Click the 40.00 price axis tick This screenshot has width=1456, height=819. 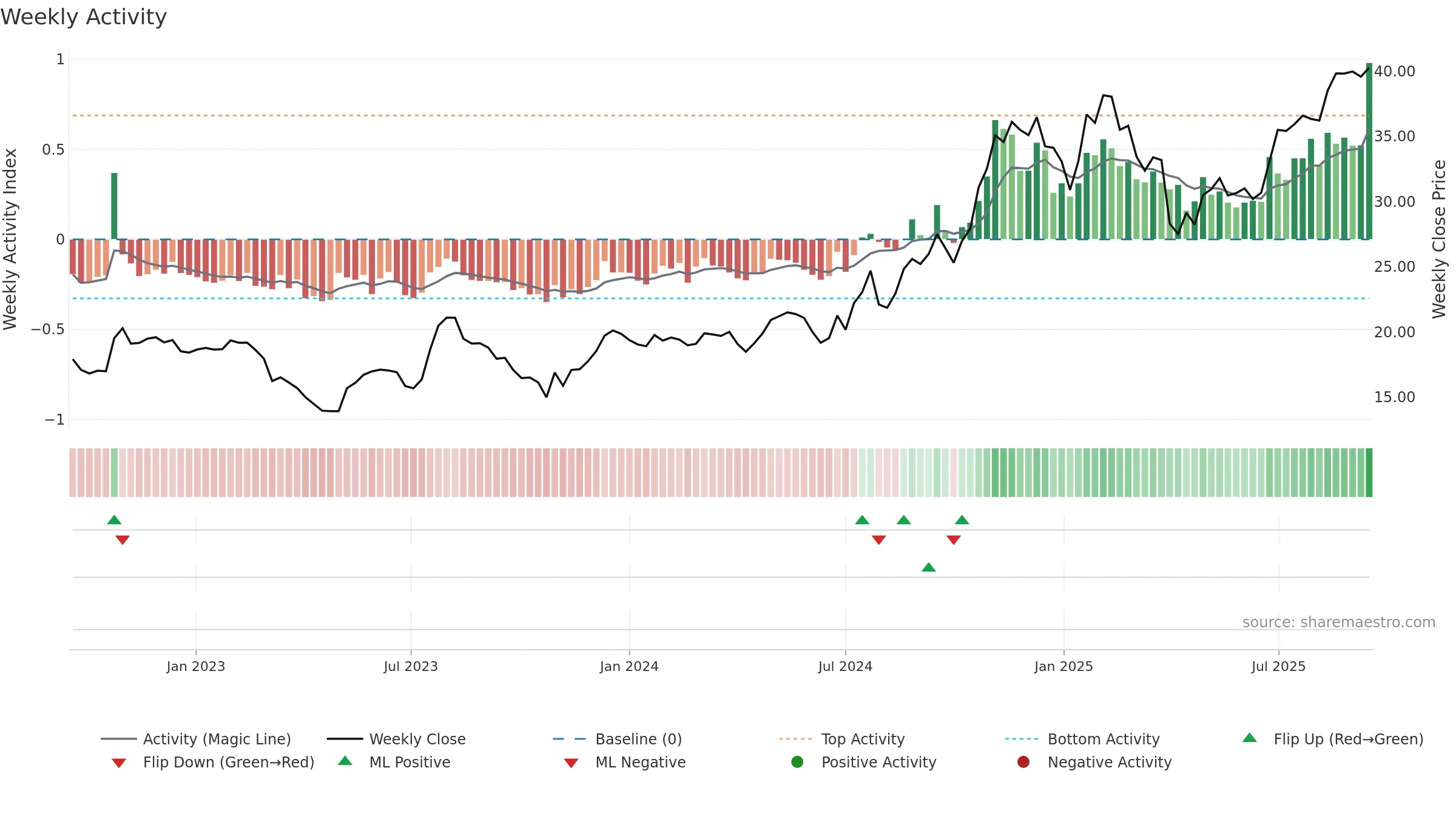tap(1394, 71)
